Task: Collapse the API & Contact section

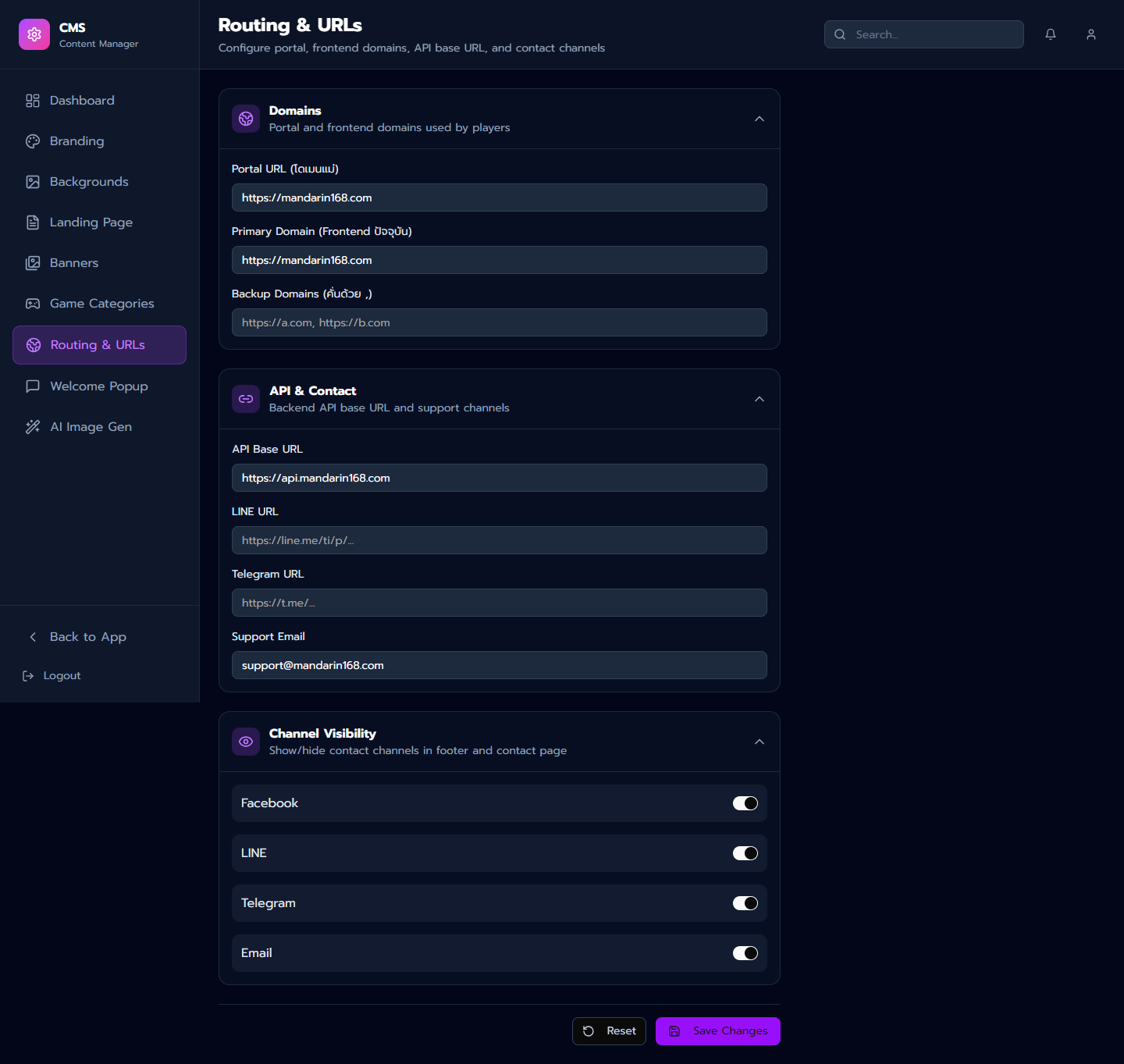Action: [759, 399]
